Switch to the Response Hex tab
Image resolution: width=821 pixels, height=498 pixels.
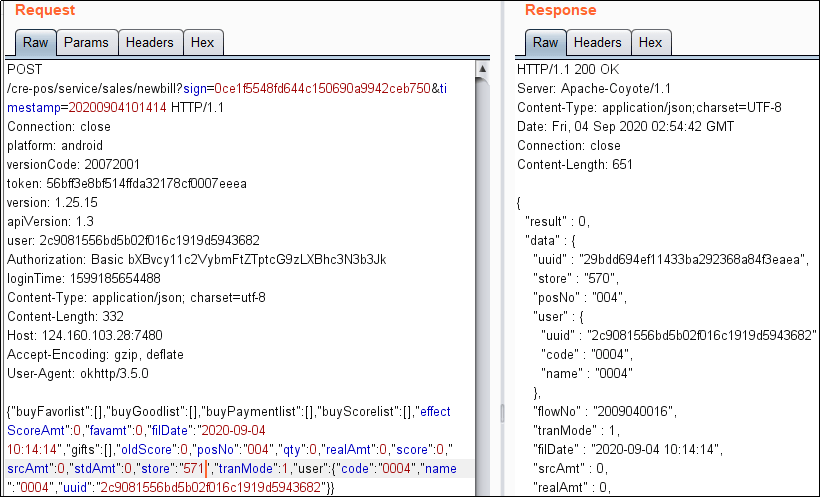(x=650, y=42)
